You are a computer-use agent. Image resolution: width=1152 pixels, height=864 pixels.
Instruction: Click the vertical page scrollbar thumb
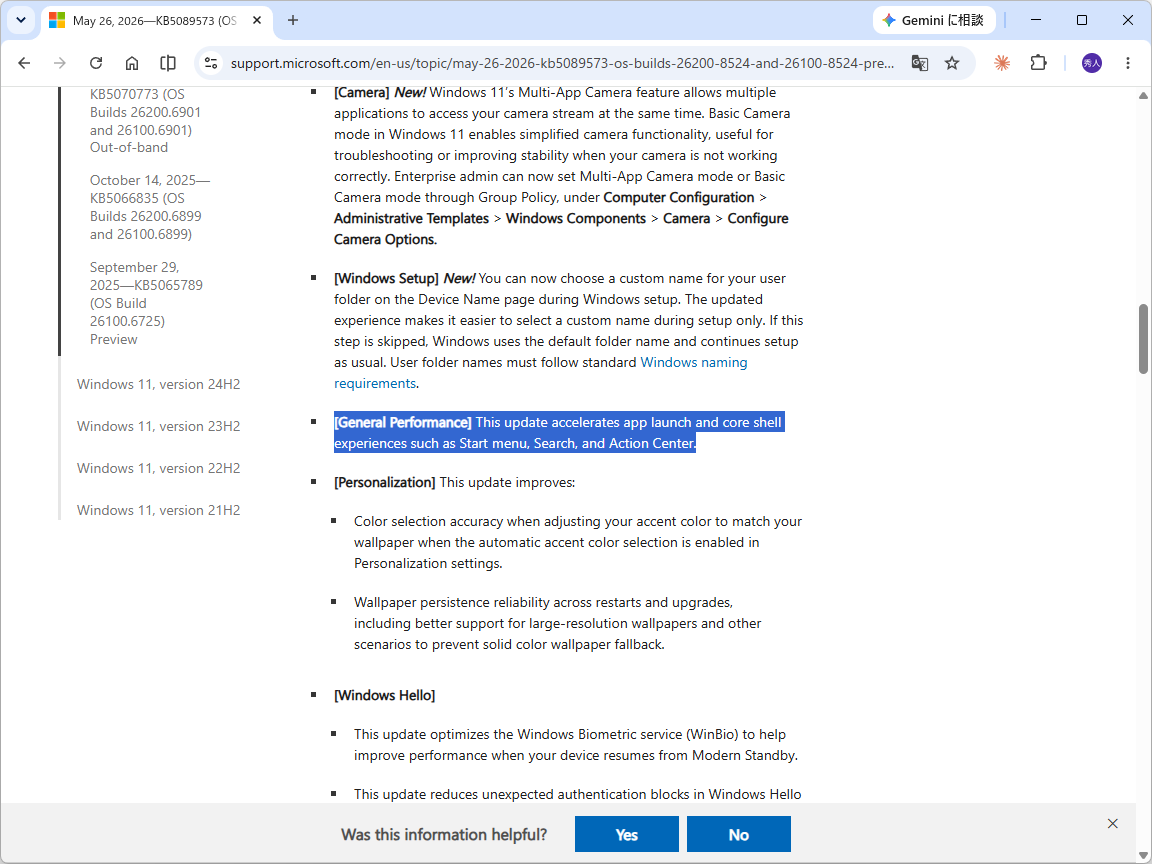tap(1143, 339)
